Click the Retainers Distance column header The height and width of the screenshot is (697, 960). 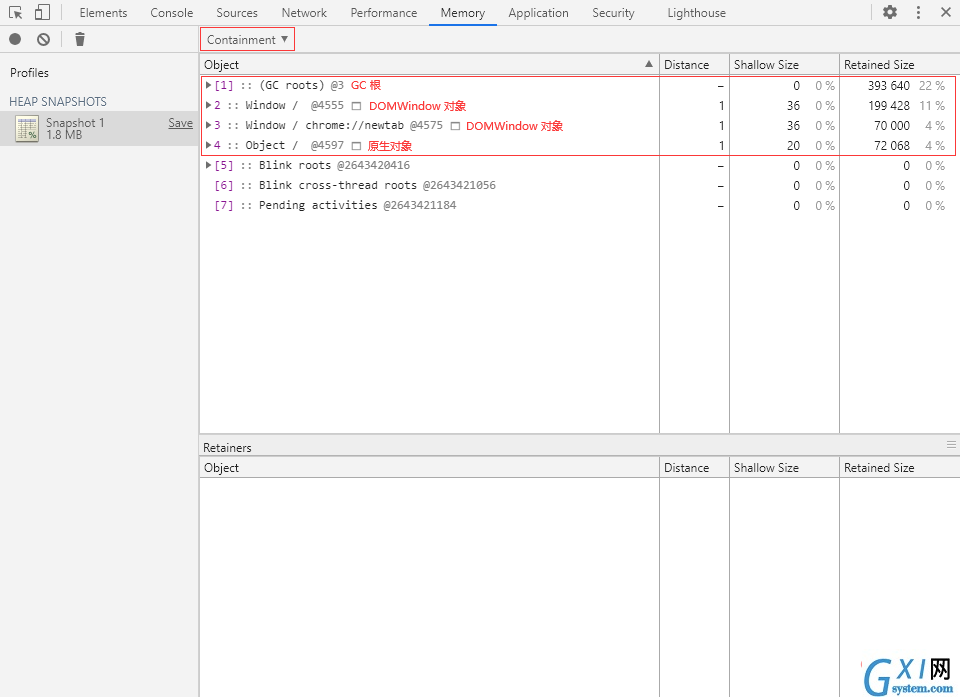694,467
